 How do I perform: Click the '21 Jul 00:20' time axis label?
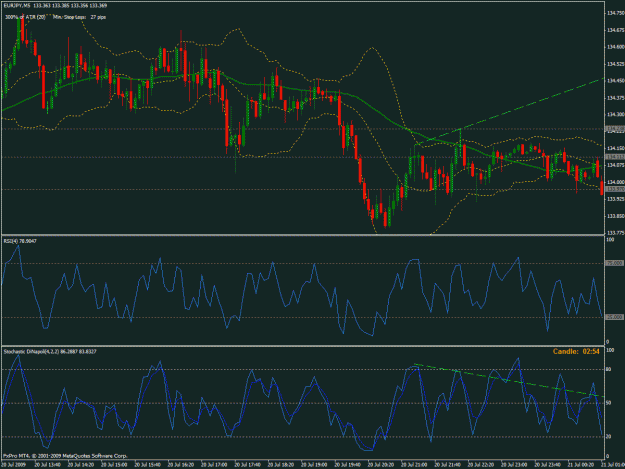[581, 465]
